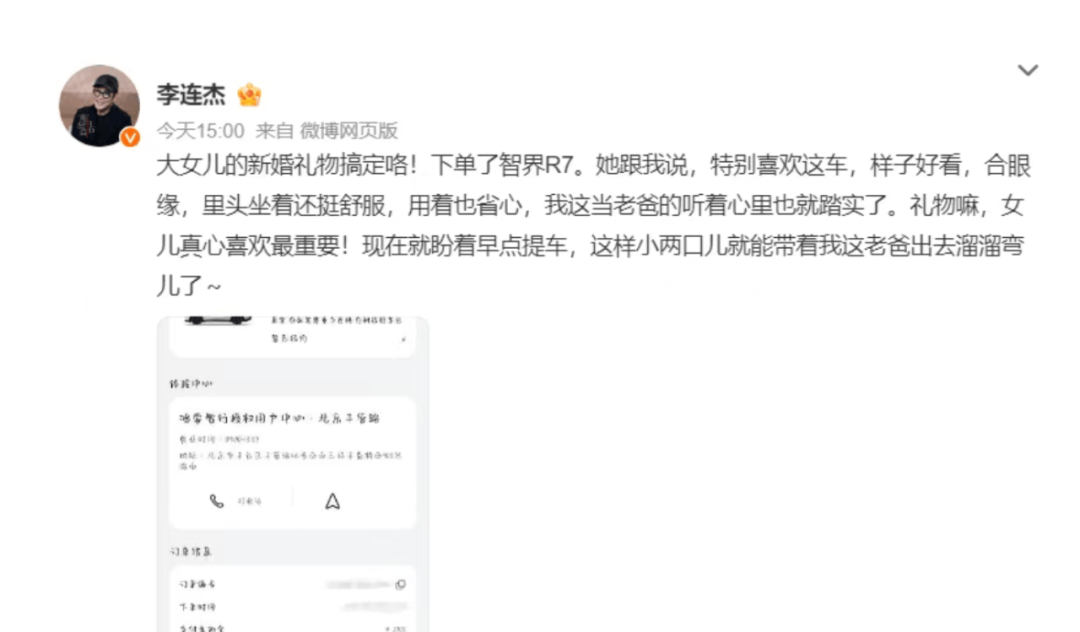Expand the small arrow in top card
This screenshot has width=1080, height=632.
tap(404, 339)
